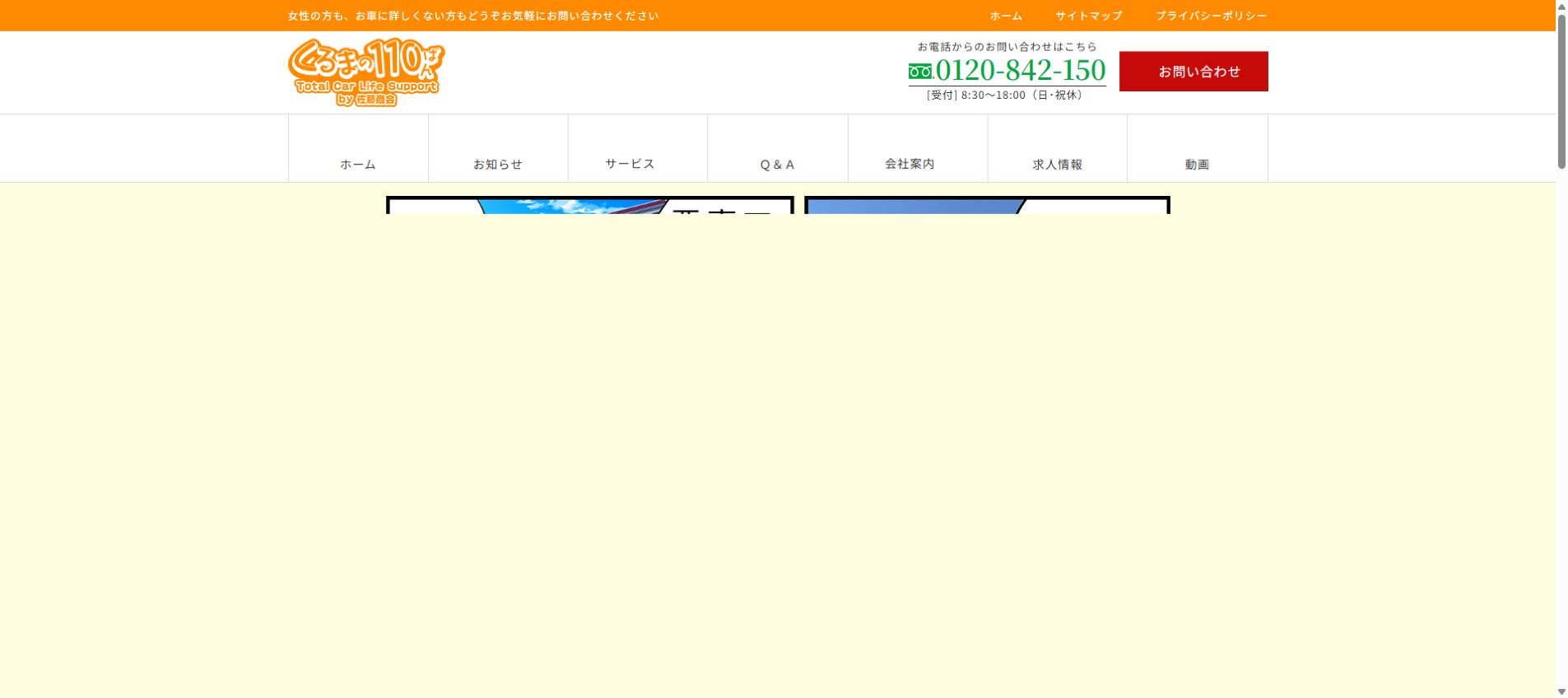The width and height of the screenshot is (1568, 698).
Task: Click the vertical scrollbar thumb
Action: pos(1561,91)
